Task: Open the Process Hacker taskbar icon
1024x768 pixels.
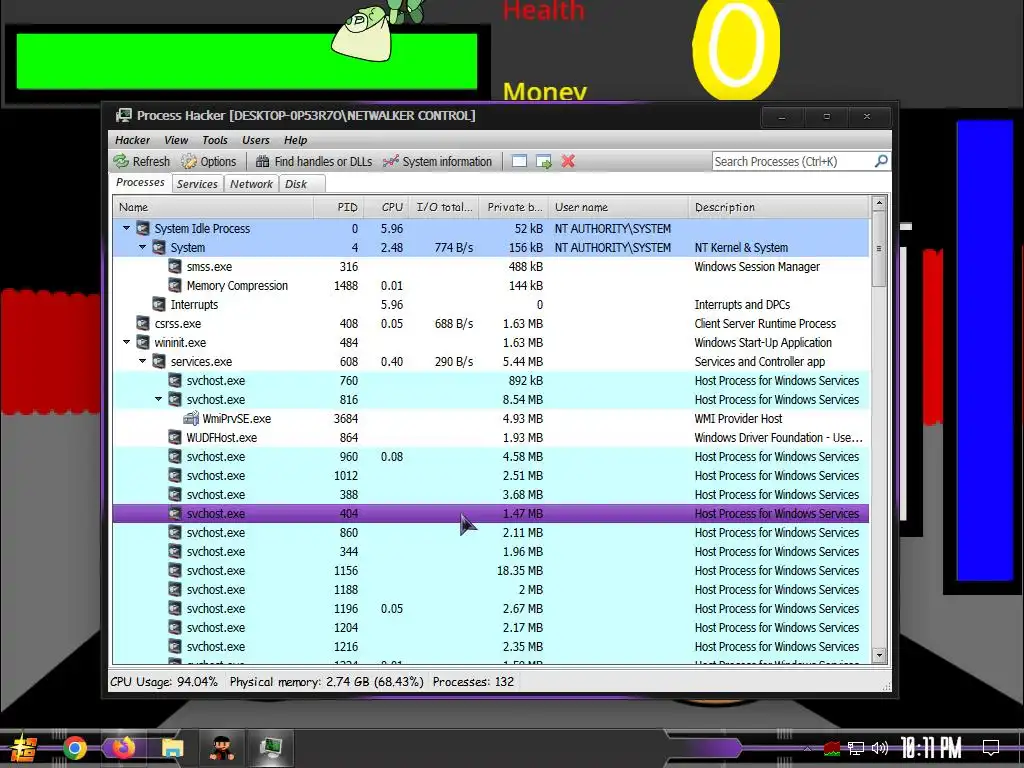Action: click(x=270, y=748)
